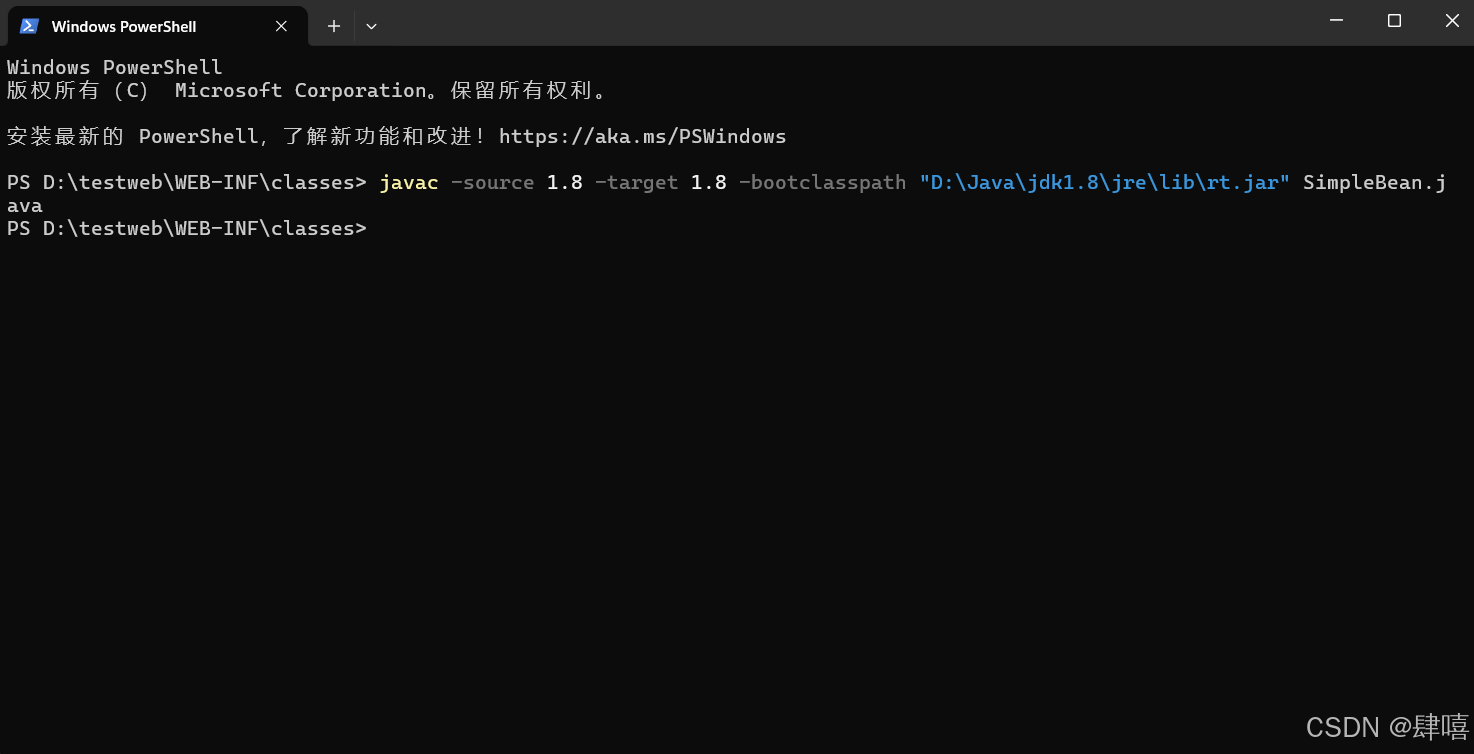Image resolution: width=1474 pixels, height=754 pixels.
Task: Click the quoted rt.jar path string
Action: pos(1103,182)
